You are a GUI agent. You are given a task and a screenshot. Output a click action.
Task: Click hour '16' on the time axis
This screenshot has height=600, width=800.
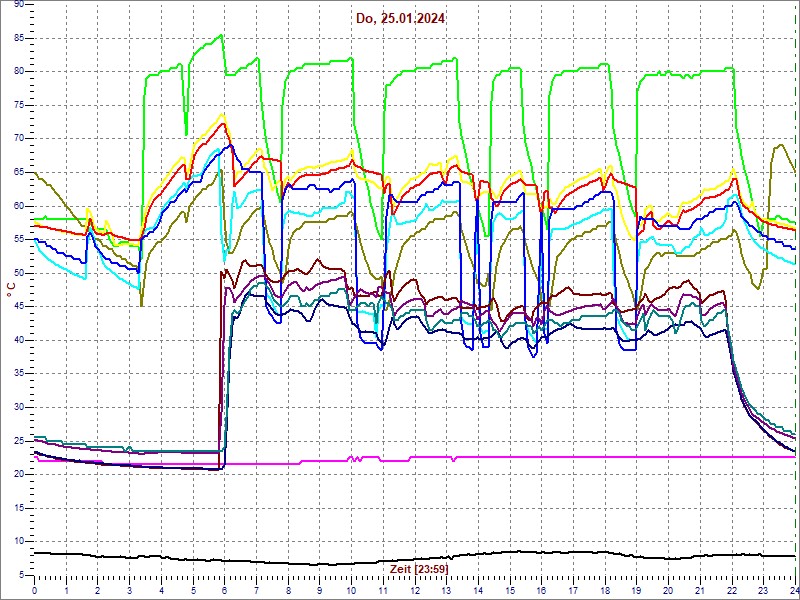542,590
